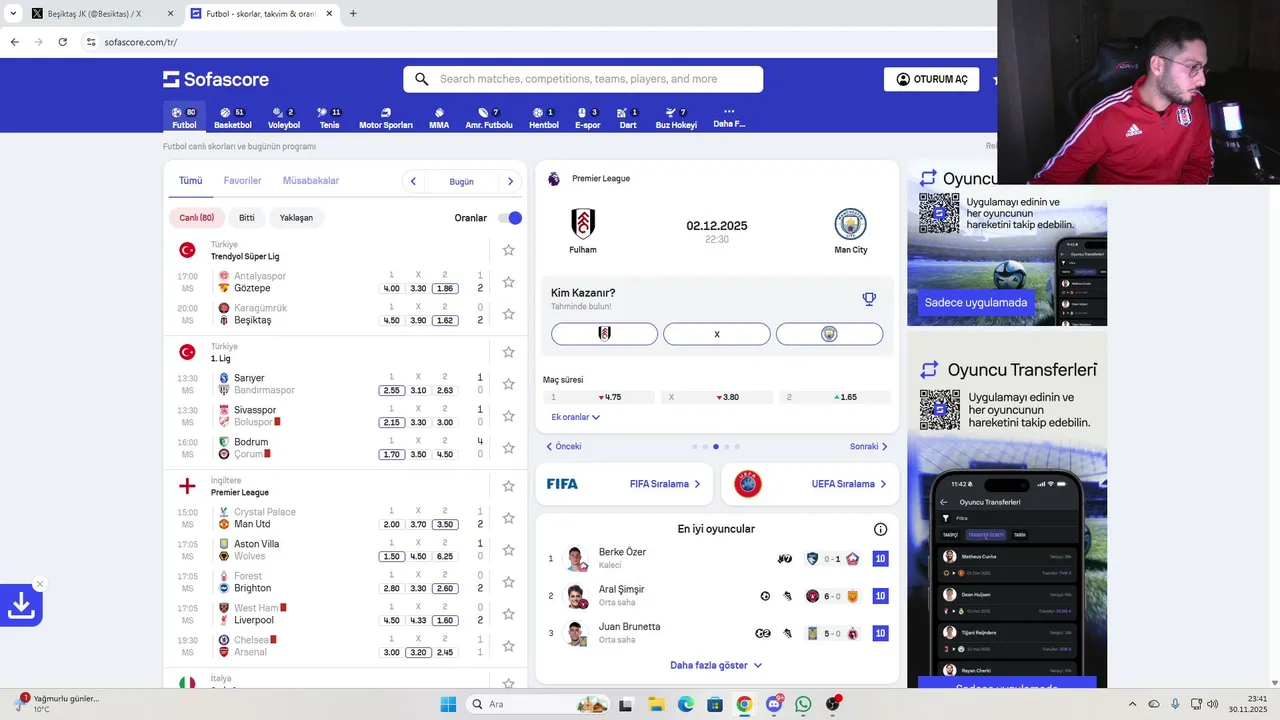Switch to the Müsabakalar tab

[311, 181]
